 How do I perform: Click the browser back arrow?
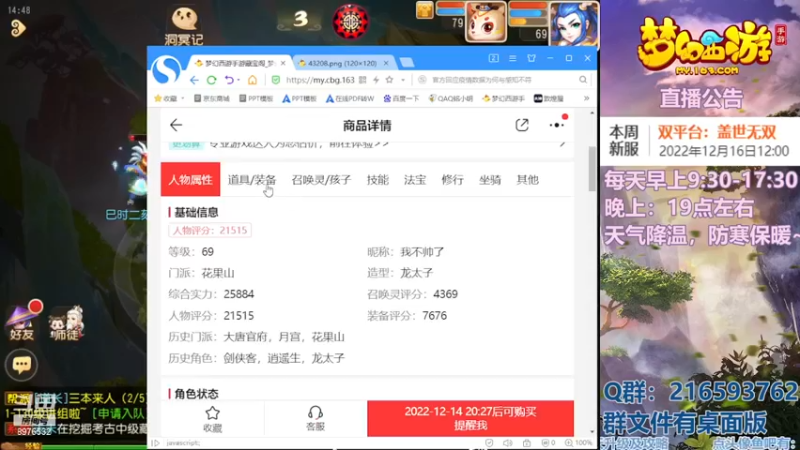point(194,80)
